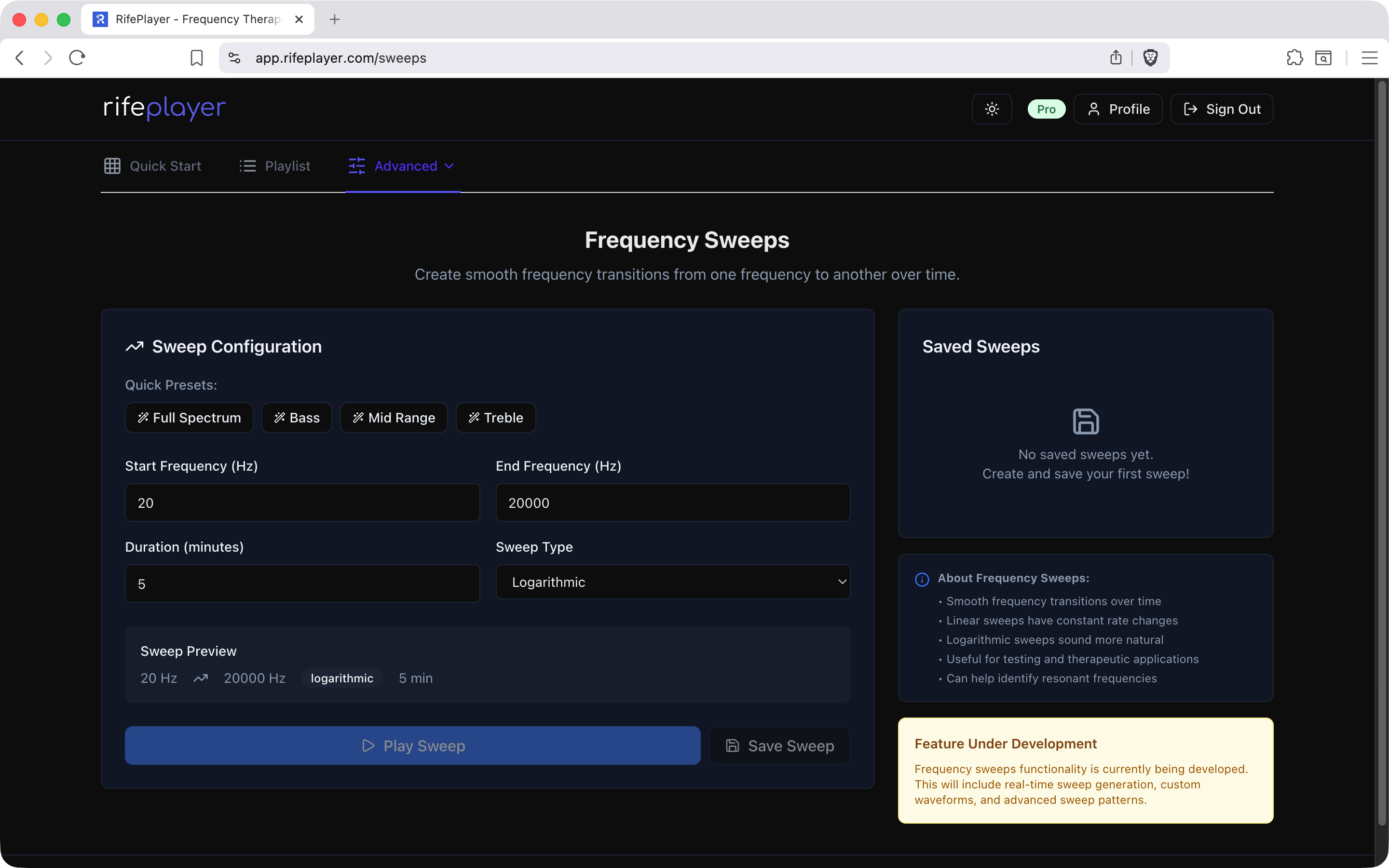Screen dimensions: 1389x868
Task: Open the Brave Shields lion icon
Action: 1150,57
